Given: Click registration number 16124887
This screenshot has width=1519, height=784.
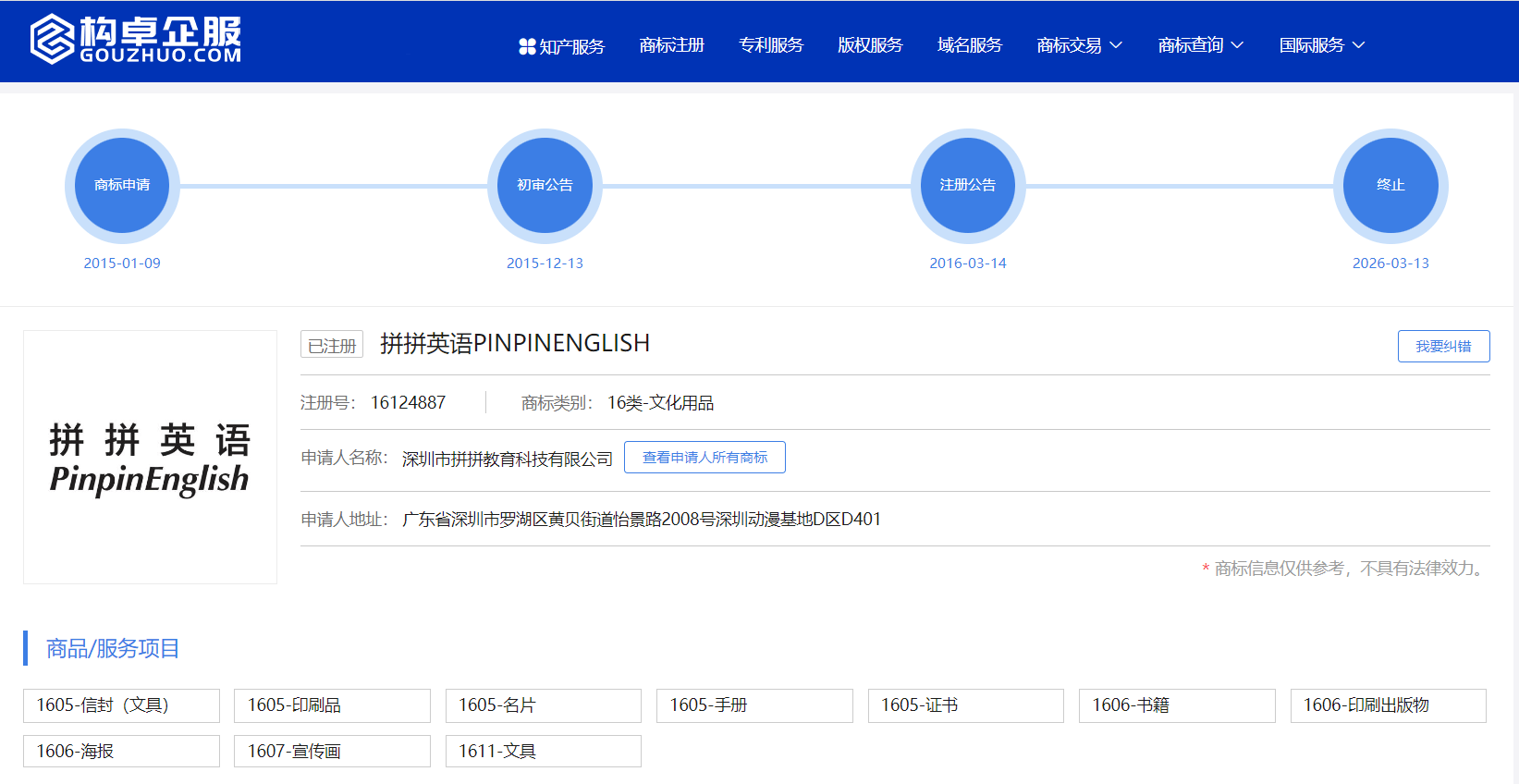Looking at the screenshot, I should pos(408,403).
